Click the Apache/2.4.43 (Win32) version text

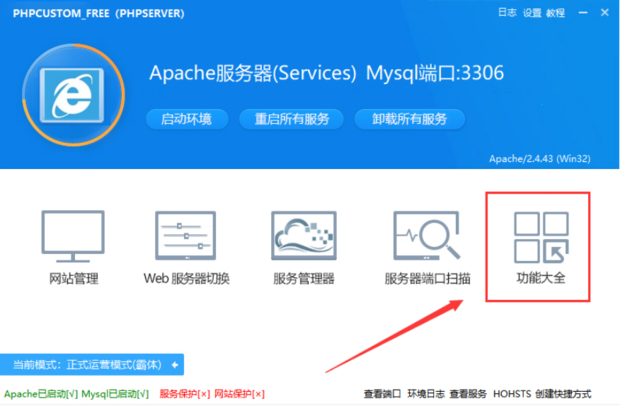coord(540,159)
